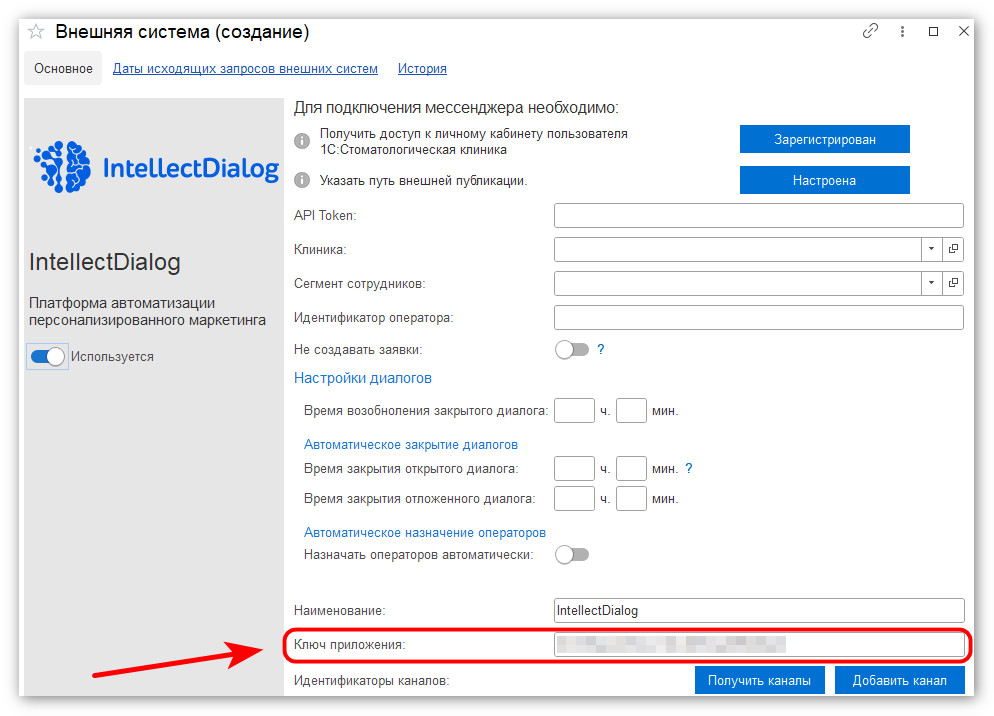This screenshot has height=716, width=994.
Task: Add the form to favorites with the star icon
Action: pyautogui.click(x=36, y=31)
